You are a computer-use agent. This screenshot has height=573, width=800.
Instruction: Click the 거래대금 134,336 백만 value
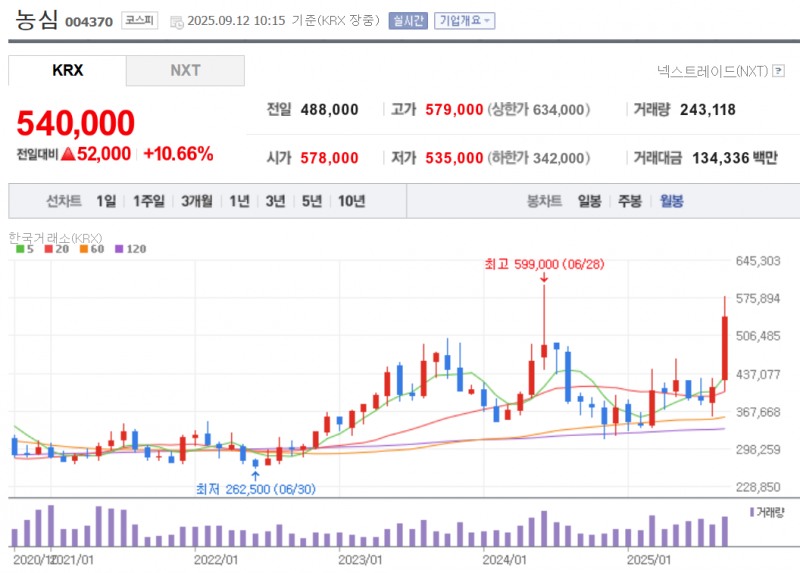(735, 158)
